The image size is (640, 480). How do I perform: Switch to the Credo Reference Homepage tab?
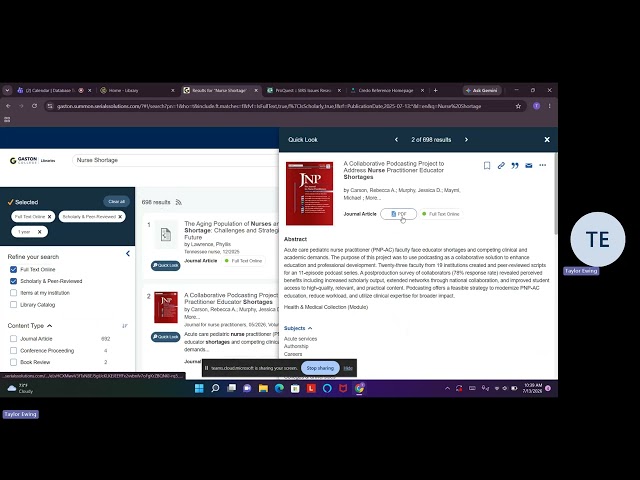(x=386, y=90)
